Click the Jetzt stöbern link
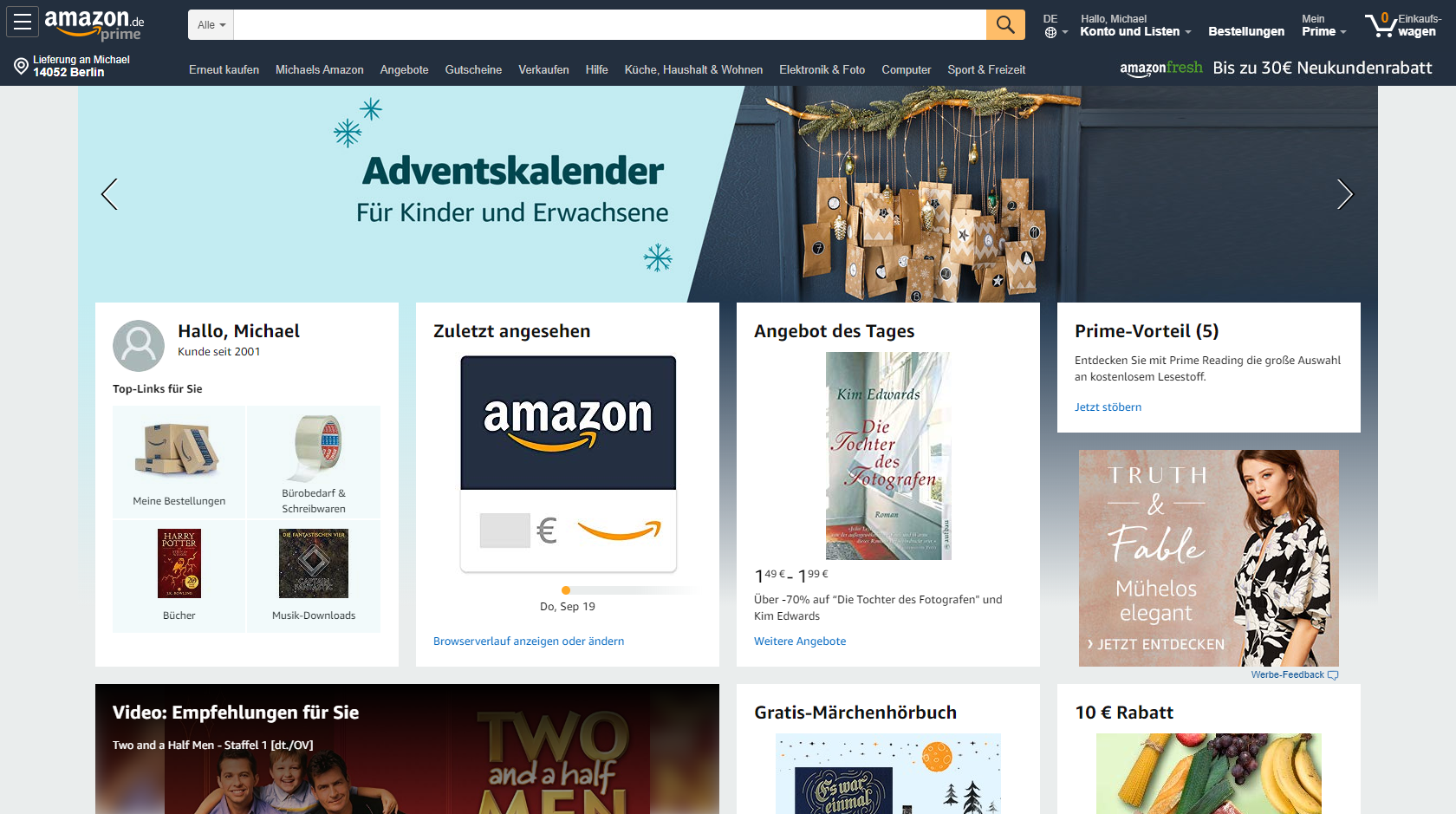The width and height of the screenshot is (1456, 814). (x=1108, y=407)
